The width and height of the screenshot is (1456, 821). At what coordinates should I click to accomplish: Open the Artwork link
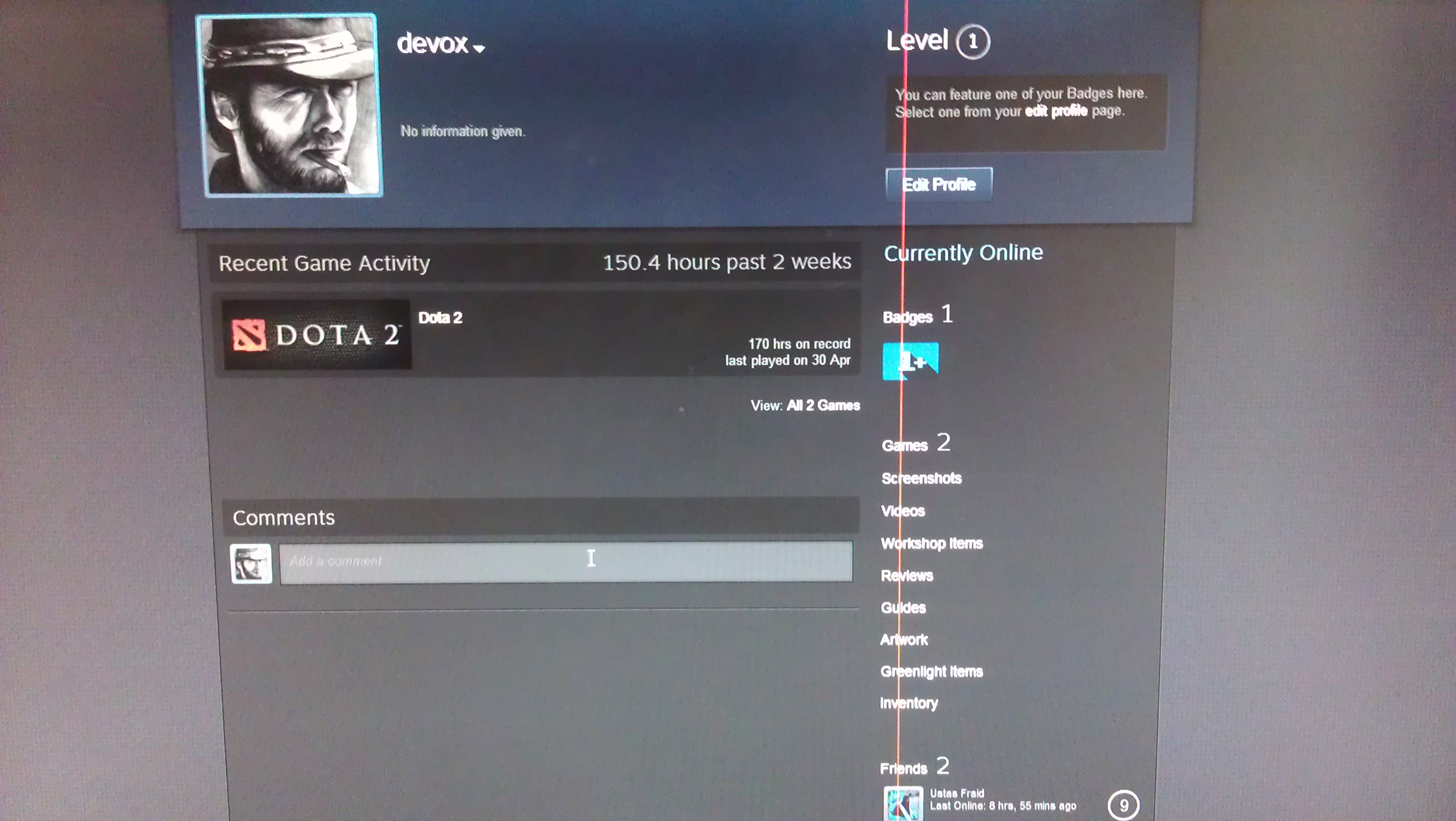pos(904,639)
